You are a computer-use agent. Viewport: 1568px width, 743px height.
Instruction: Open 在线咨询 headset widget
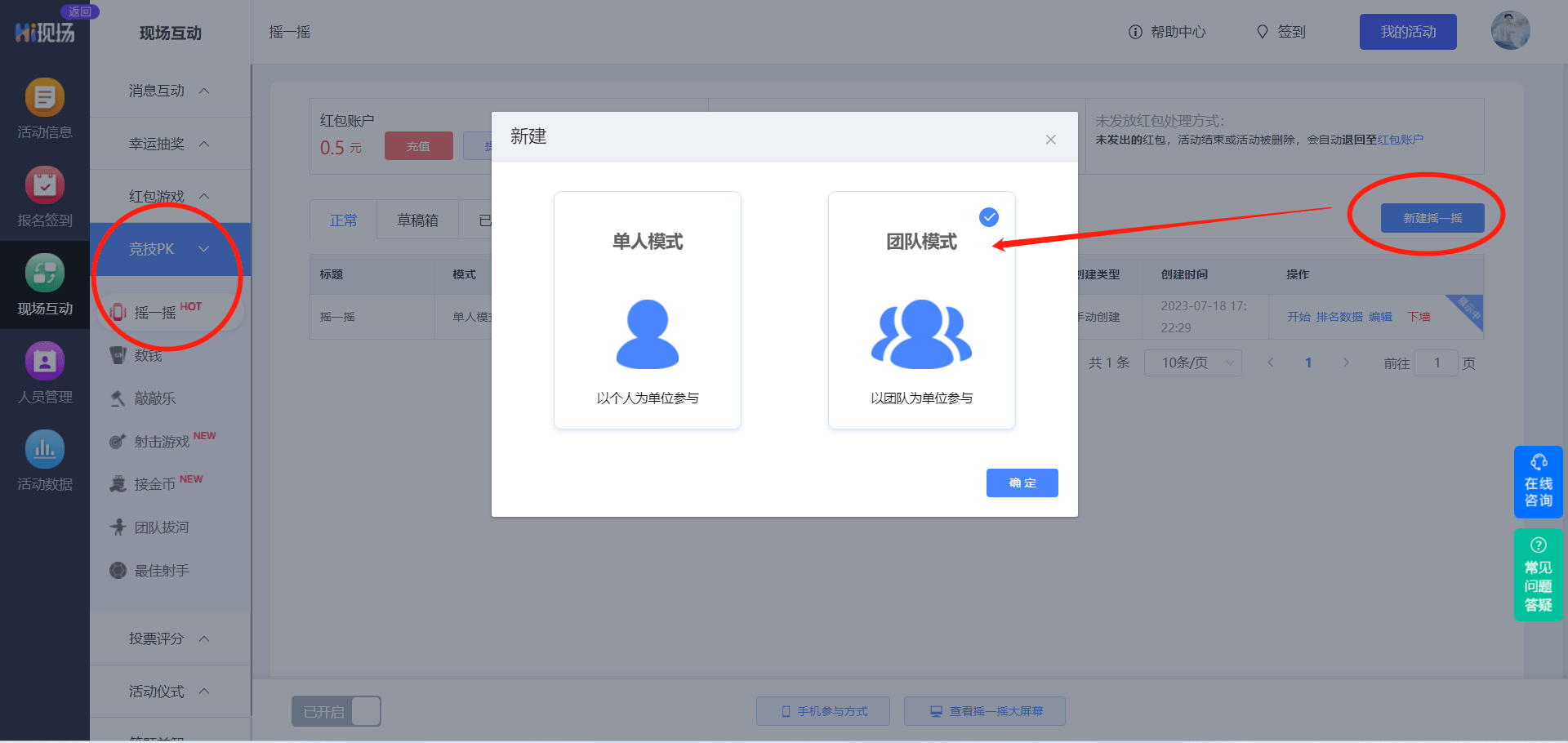tap(1539, 482)
